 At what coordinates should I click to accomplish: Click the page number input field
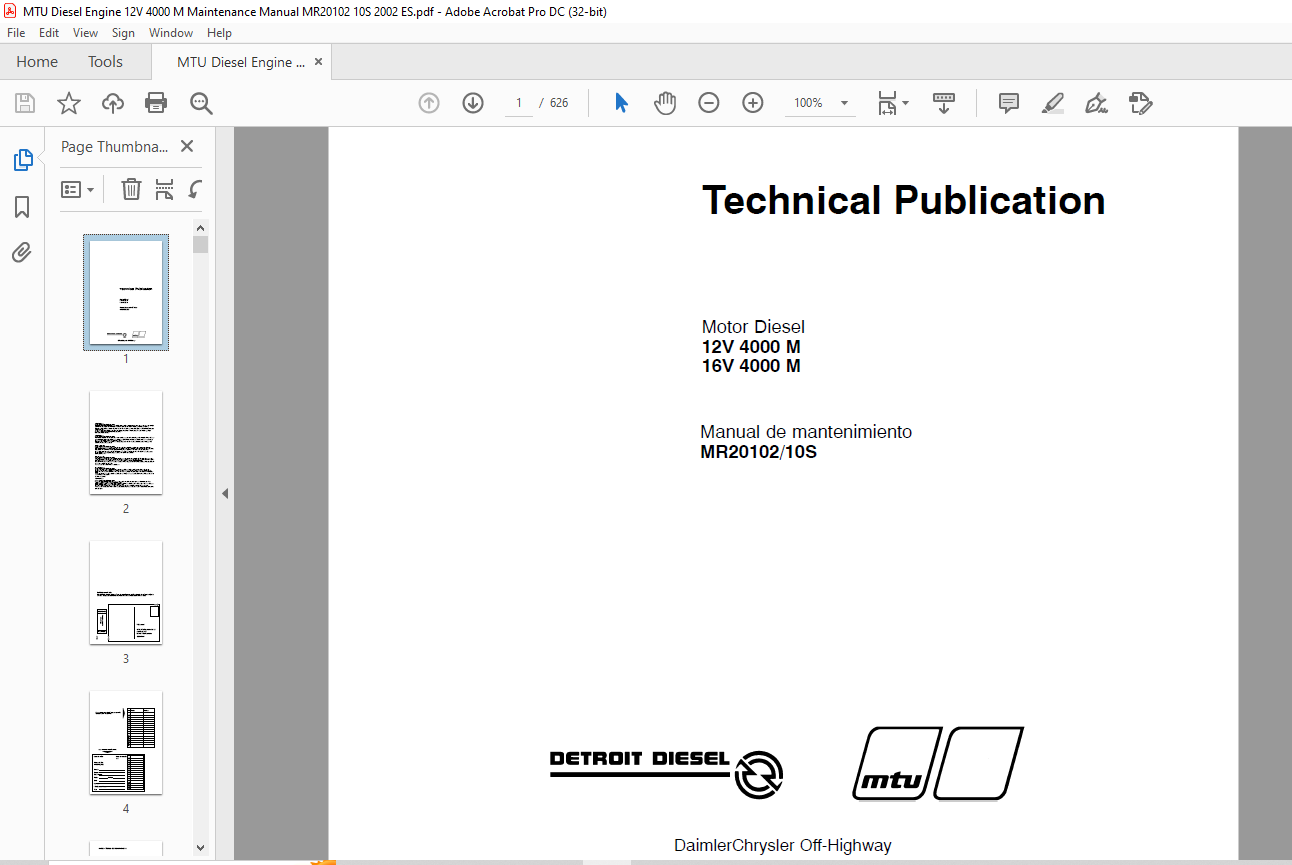(518, 103)
